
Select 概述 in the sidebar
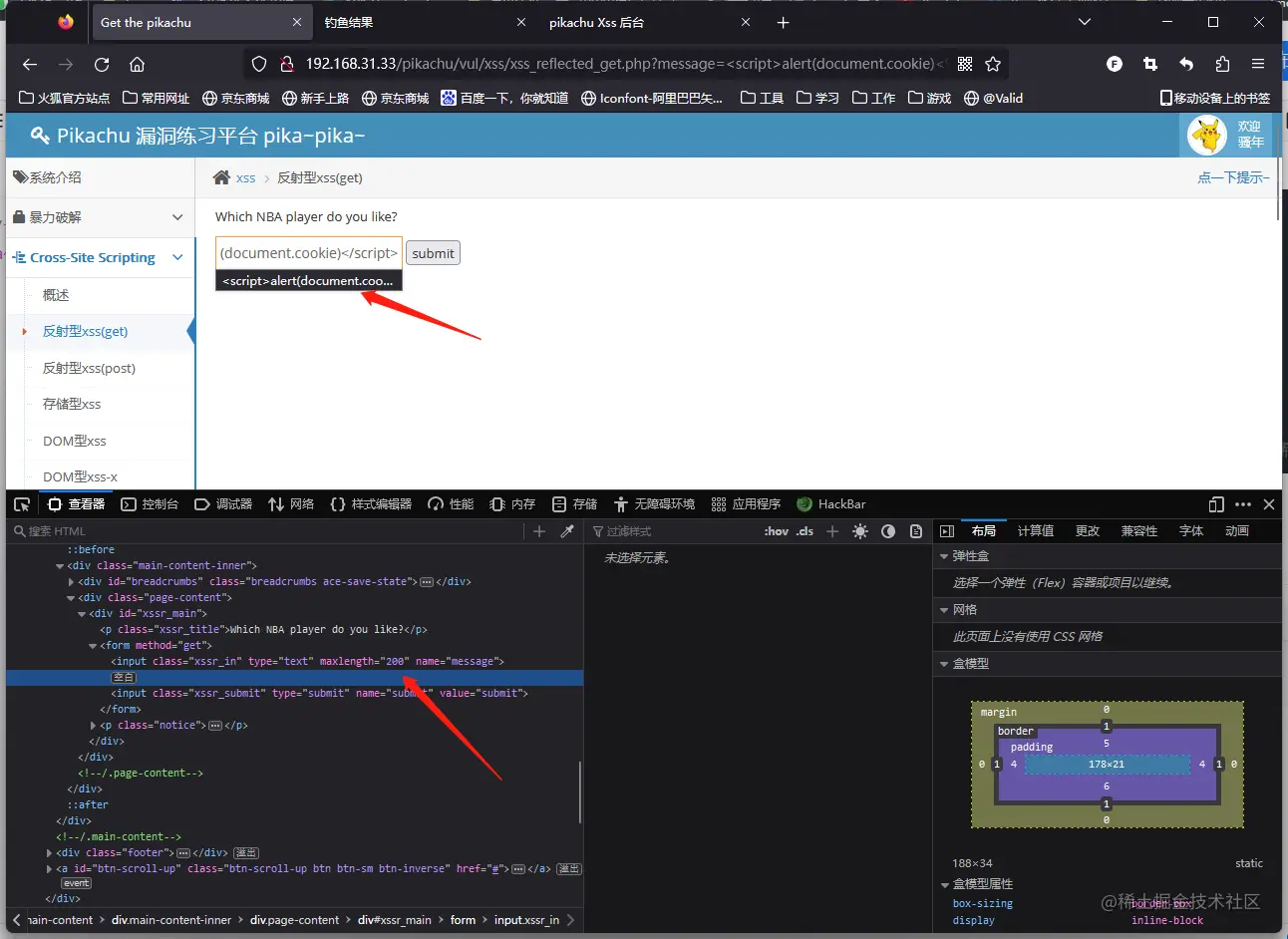[x=56, y=295]
